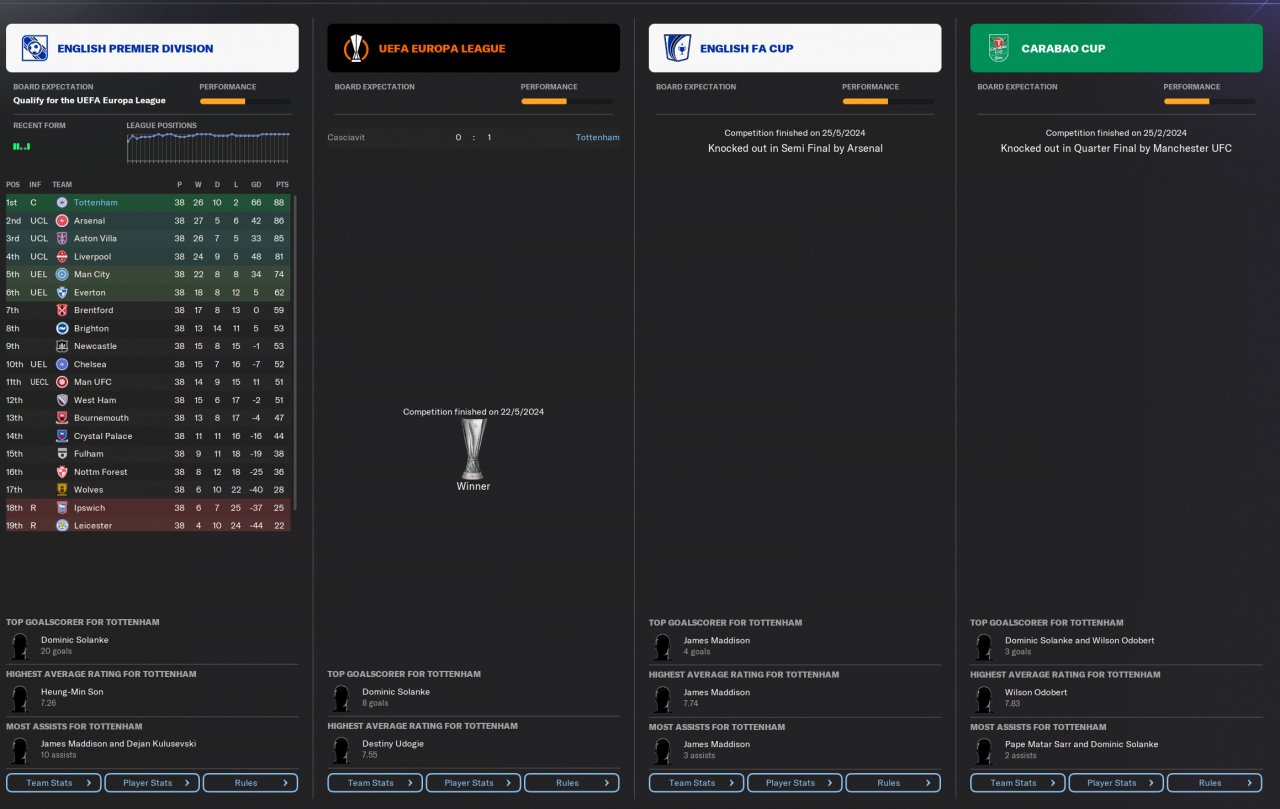The width and height of the screenshot is (1280, 809).
Task: Open Rules for Carabao Cup
Action: click(1214, 783)
